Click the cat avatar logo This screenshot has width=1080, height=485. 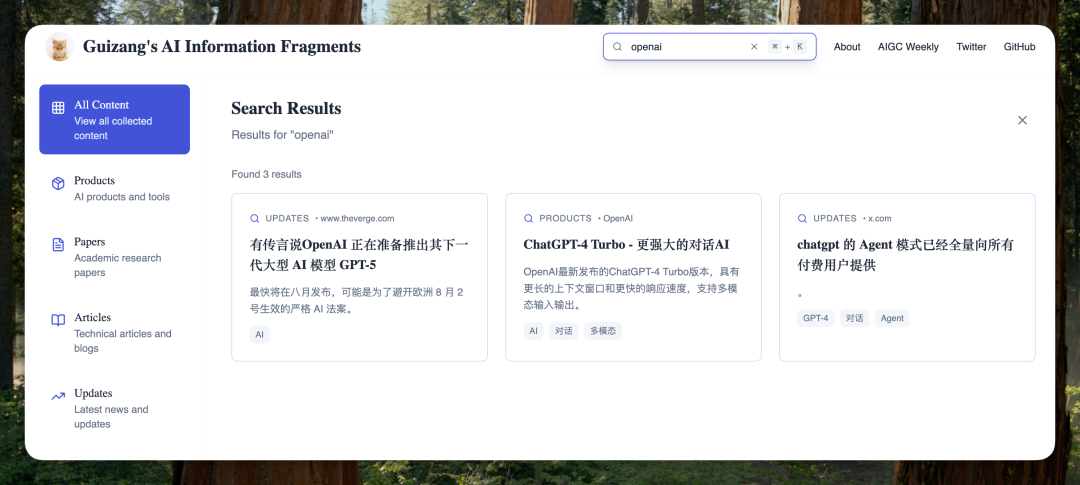pyautogui.click(x=59, y=47)
